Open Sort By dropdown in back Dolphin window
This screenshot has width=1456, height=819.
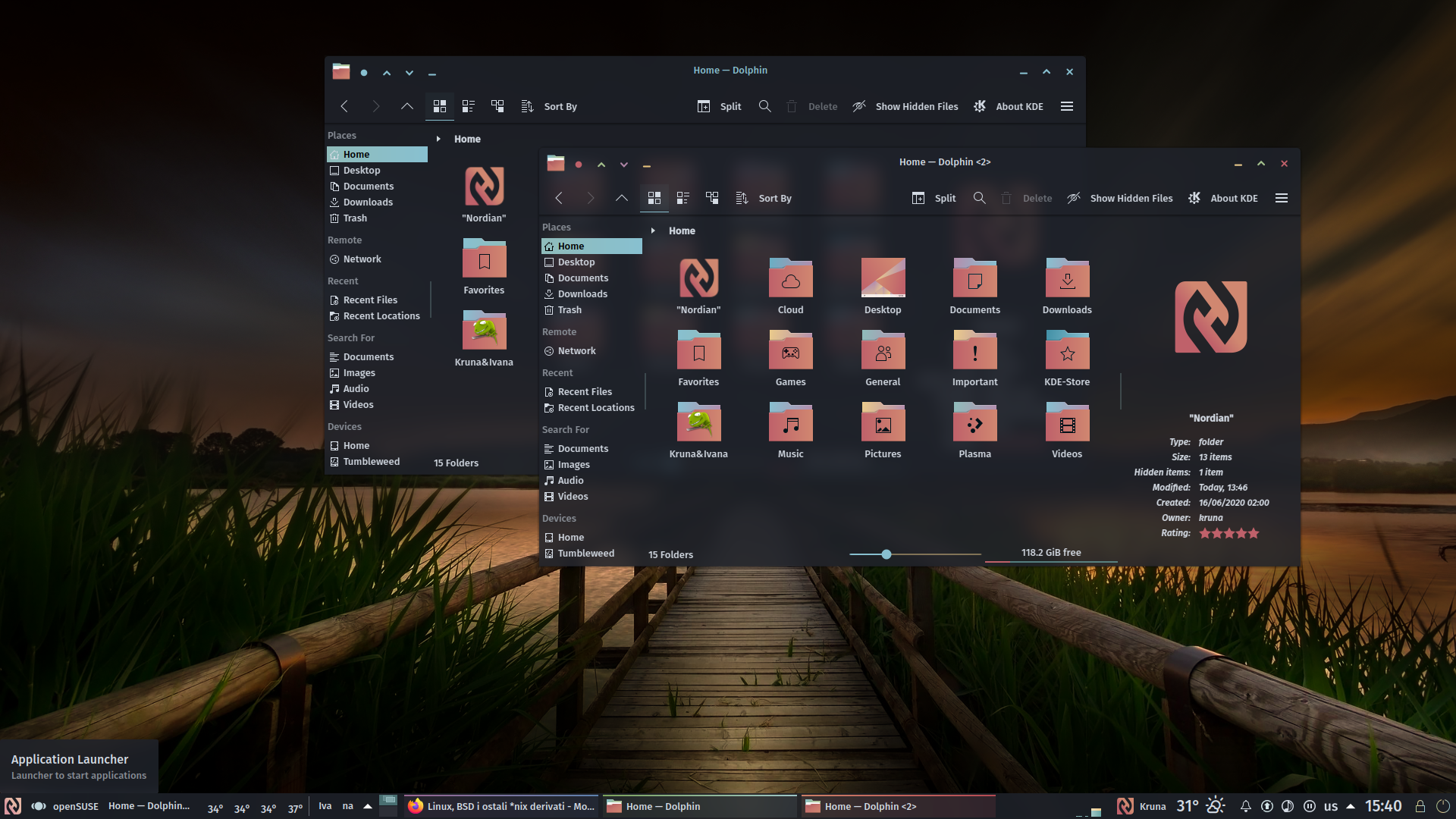[549, 106]
